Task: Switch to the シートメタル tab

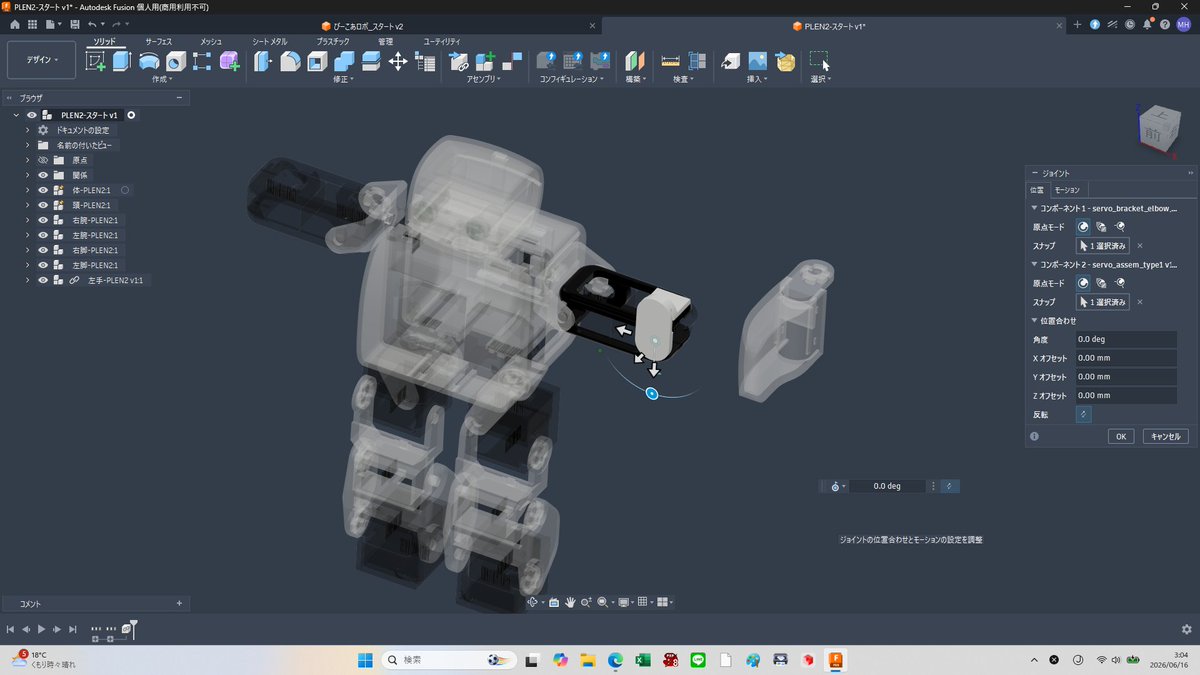Action: pyautogui.click(x=270, y=41)
